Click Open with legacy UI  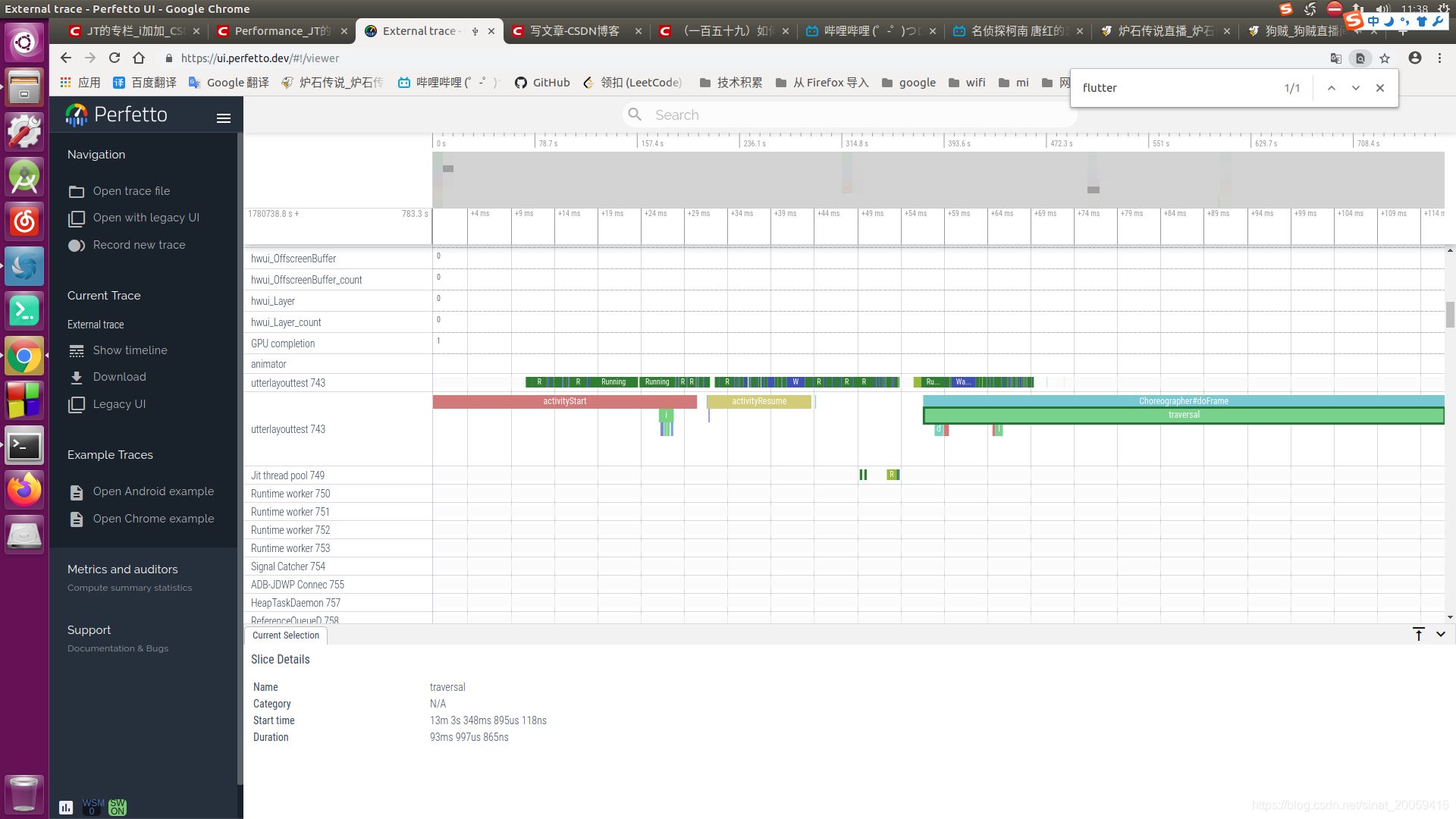[x=146, y=218]
